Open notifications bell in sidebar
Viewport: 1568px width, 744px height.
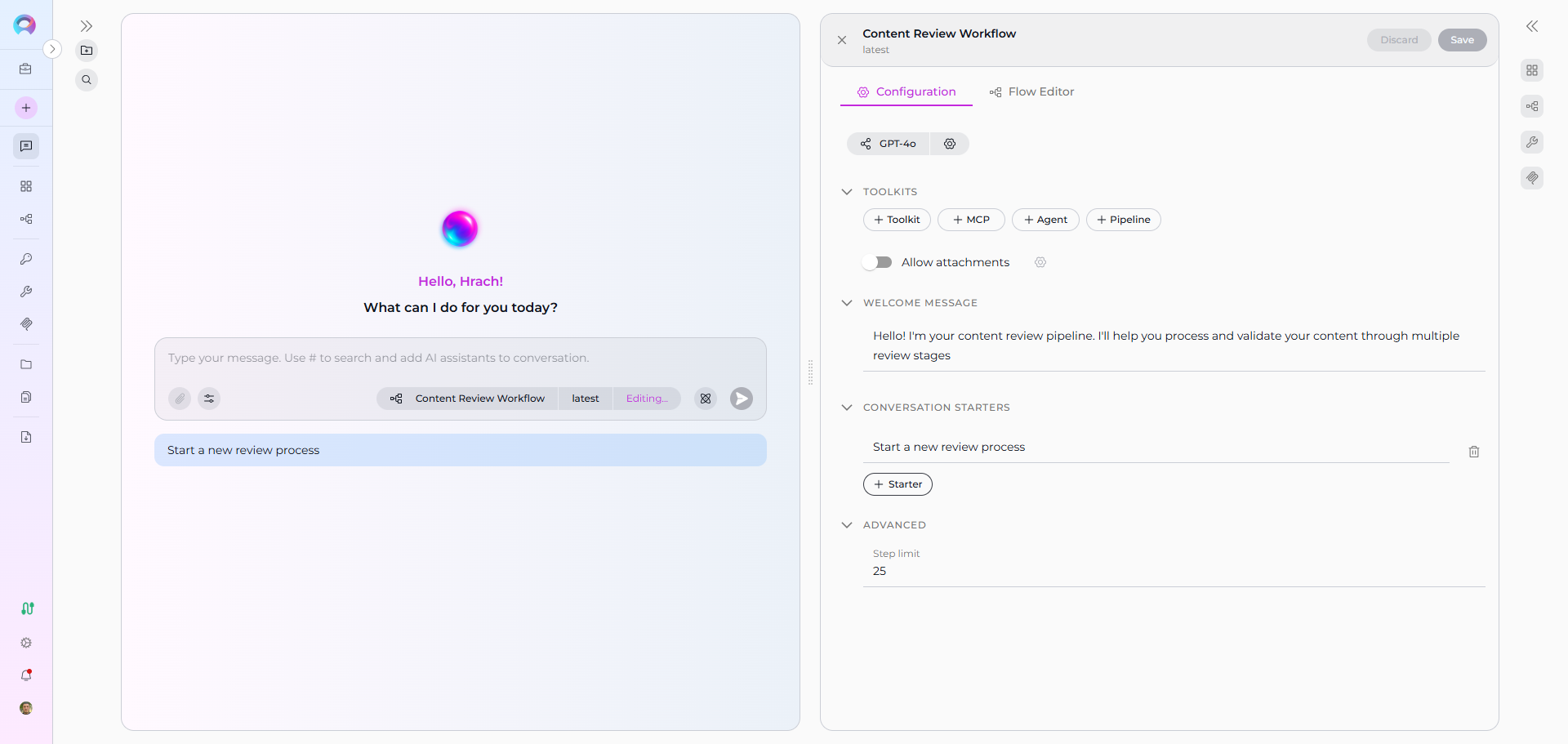click(x=26, y=675)
